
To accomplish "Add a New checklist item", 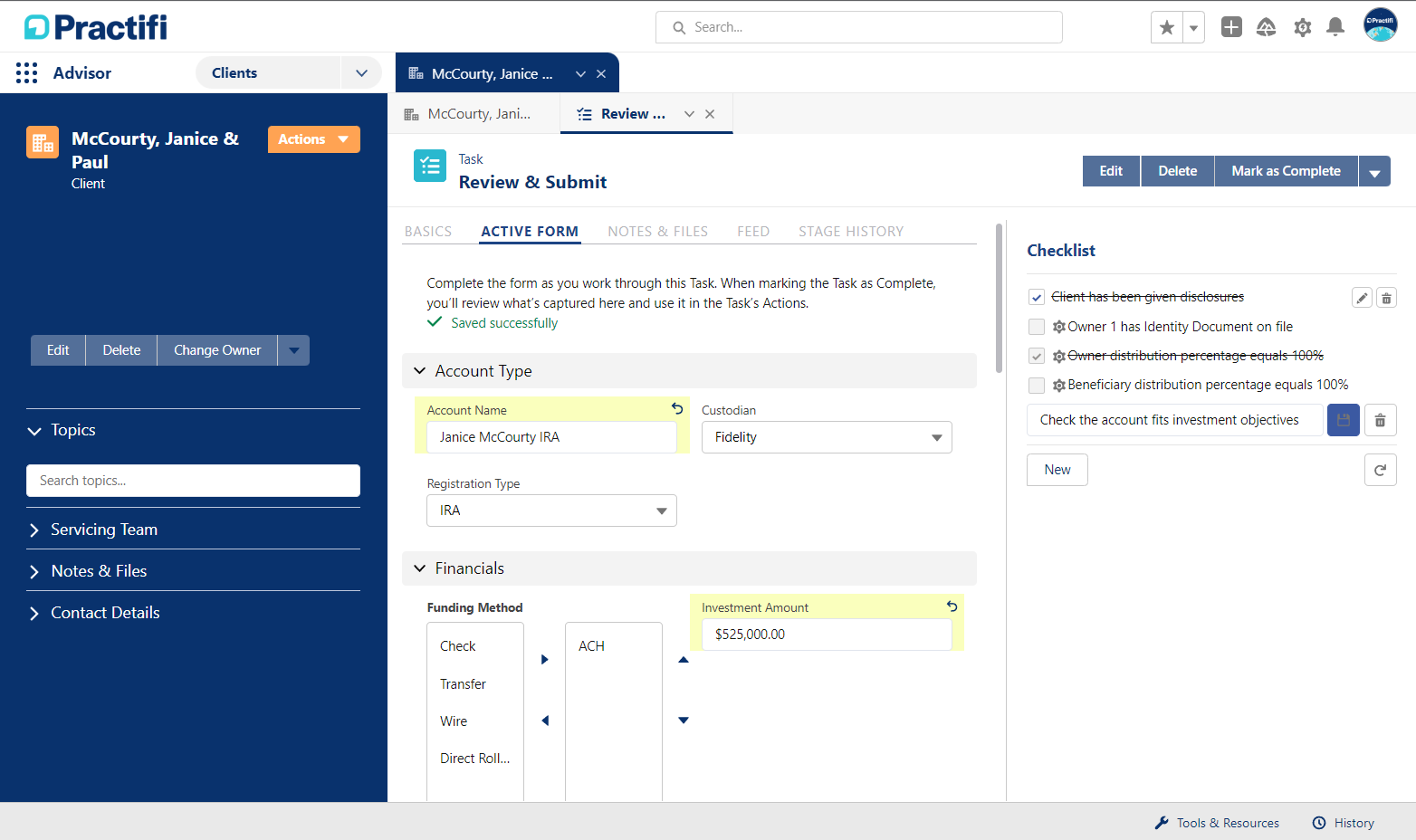I will pyautogui.click(x=1057, y=470).
